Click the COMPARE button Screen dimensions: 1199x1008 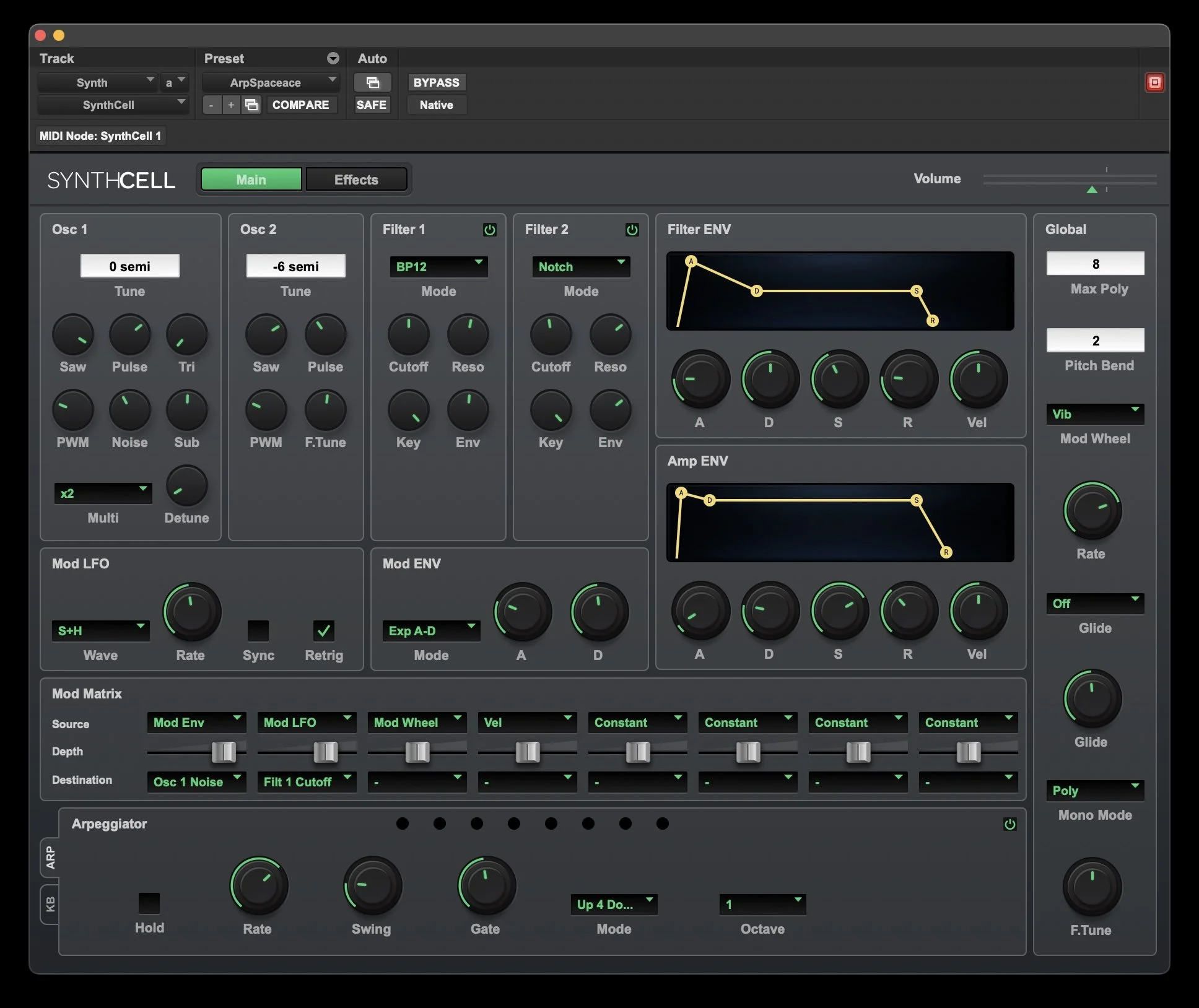302,105
